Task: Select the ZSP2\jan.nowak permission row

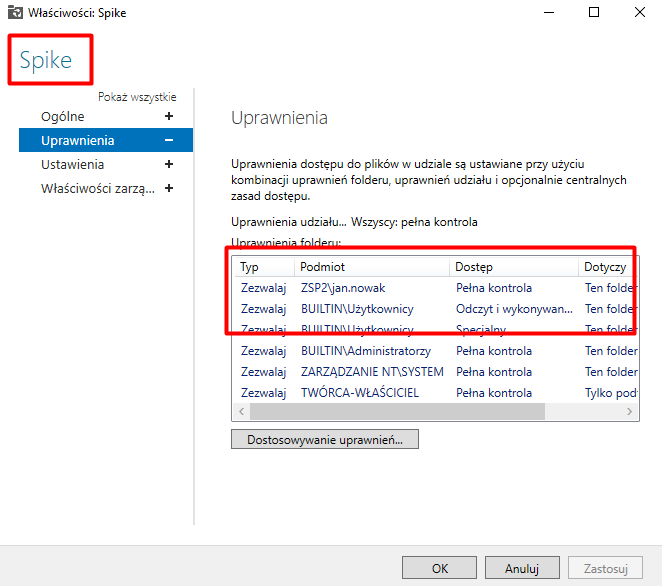Action: (343, 288)
